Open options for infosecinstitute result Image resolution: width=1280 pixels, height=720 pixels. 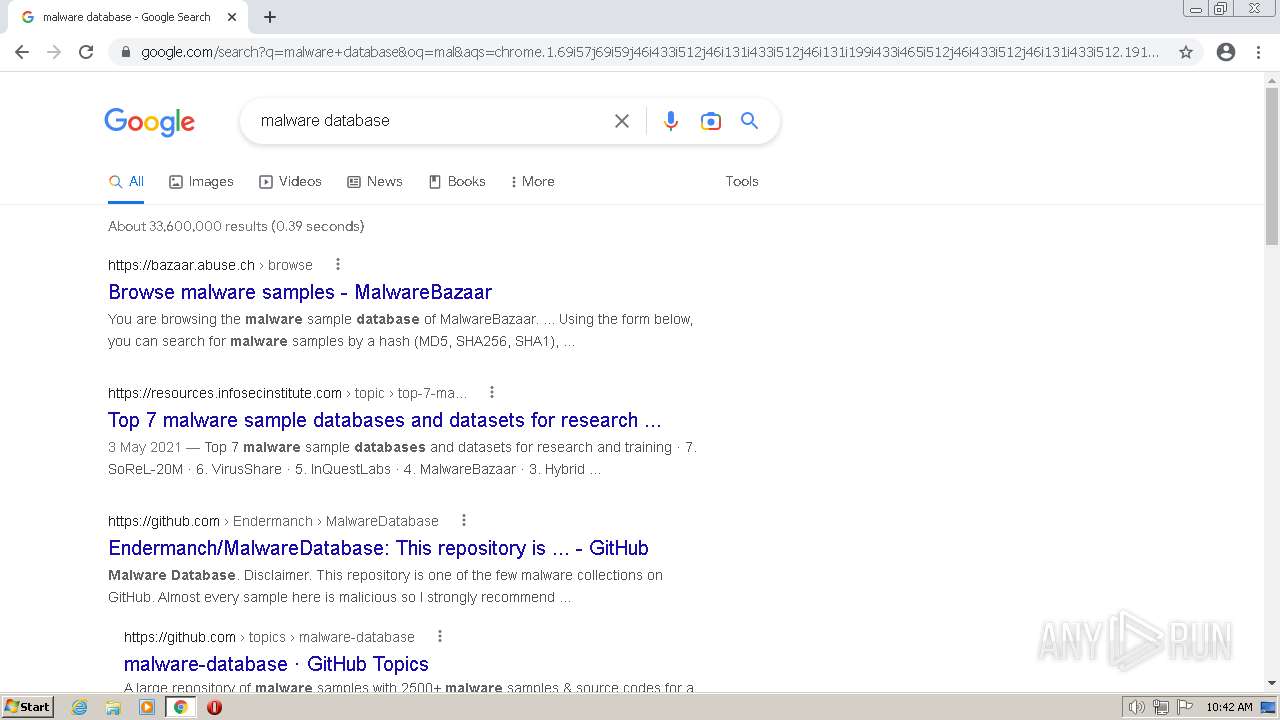(x=492, y=393)
